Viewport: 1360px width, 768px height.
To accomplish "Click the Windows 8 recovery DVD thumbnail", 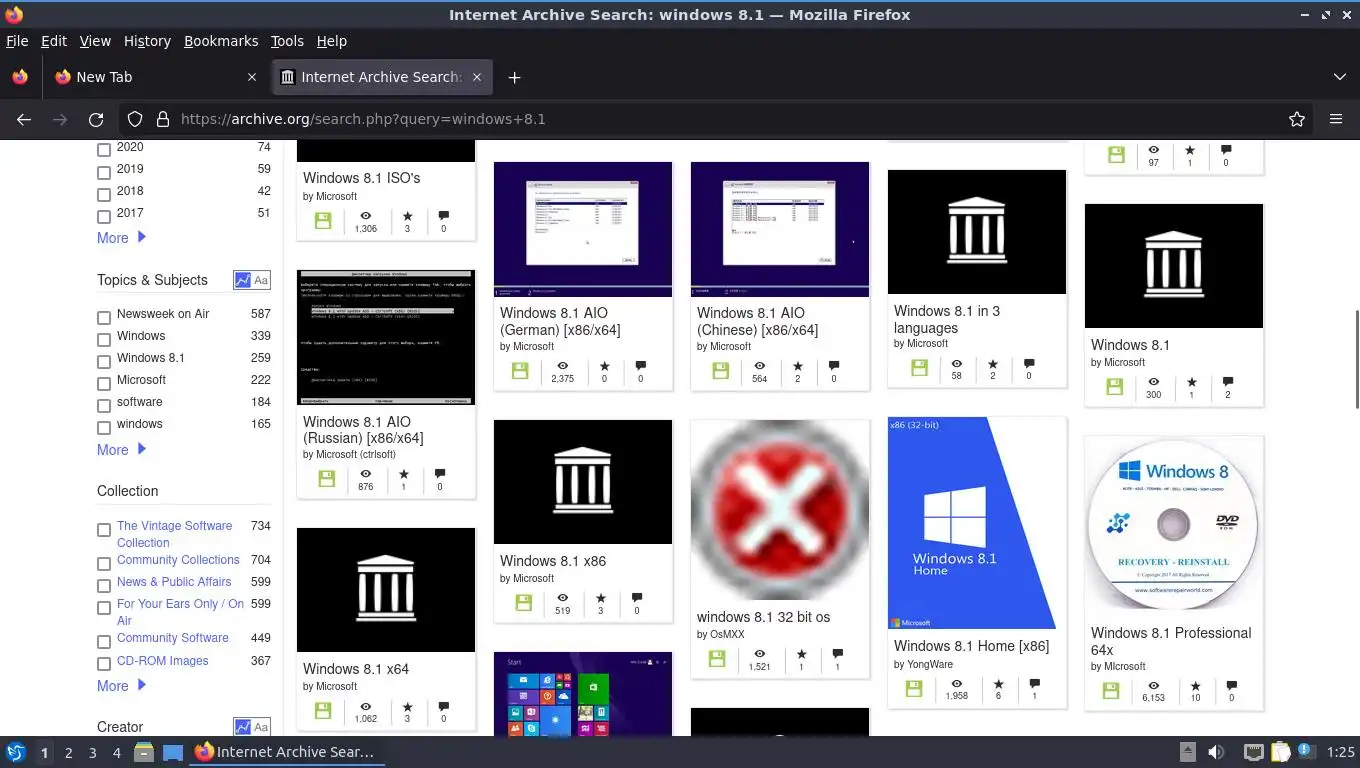I will click(1174, 524).
